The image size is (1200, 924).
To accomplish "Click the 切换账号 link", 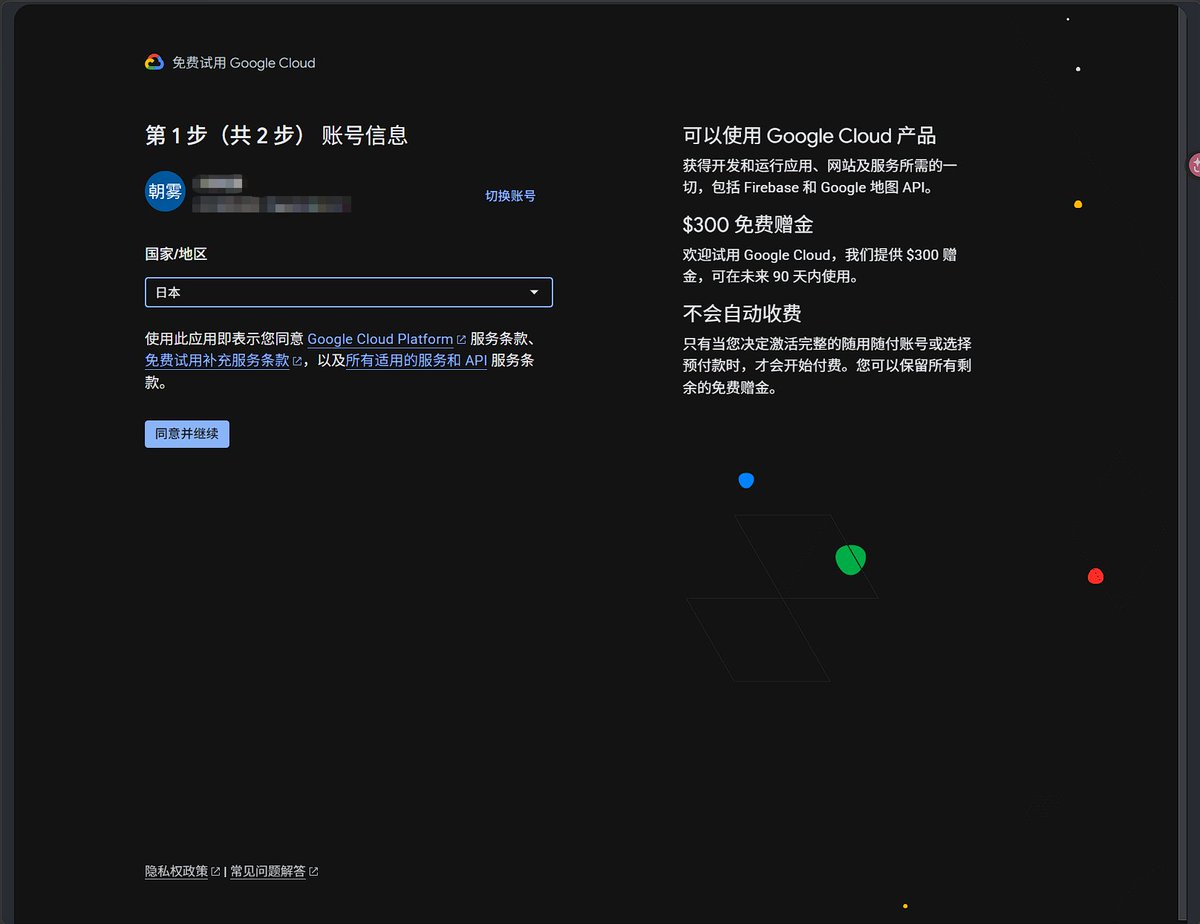I will tap(510, 196).
